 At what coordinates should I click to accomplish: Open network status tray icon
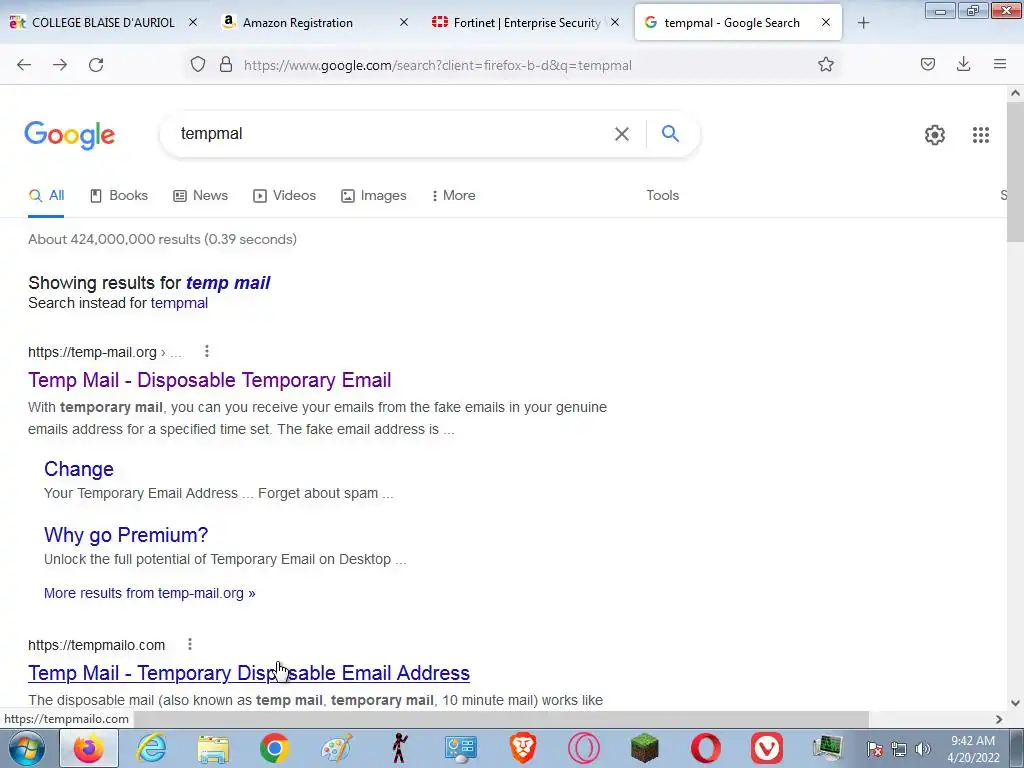(x=899, y=749)
